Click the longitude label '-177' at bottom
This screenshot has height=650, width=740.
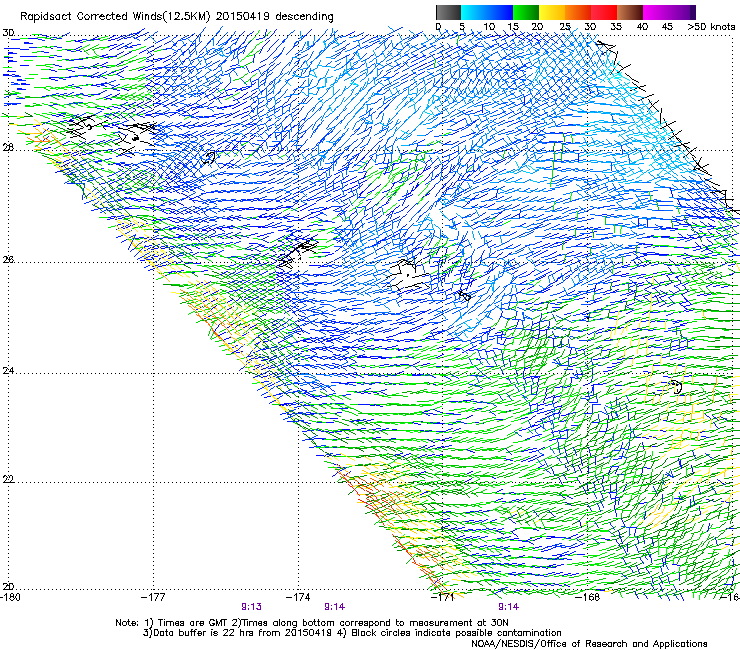153,597
